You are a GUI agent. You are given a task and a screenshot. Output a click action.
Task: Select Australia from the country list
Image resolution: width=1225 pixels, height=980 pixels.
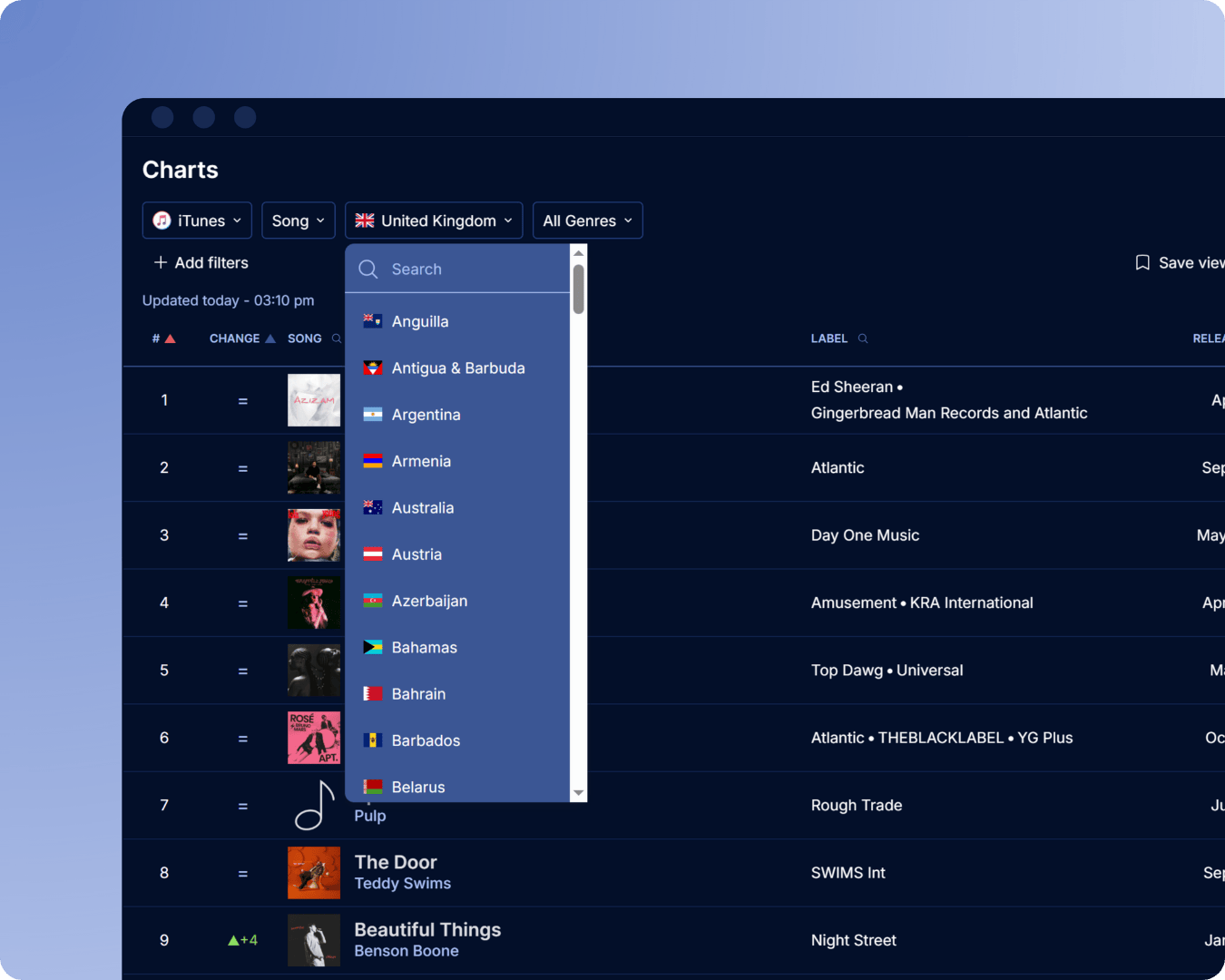pyautogui.click(x=423, y=507)
